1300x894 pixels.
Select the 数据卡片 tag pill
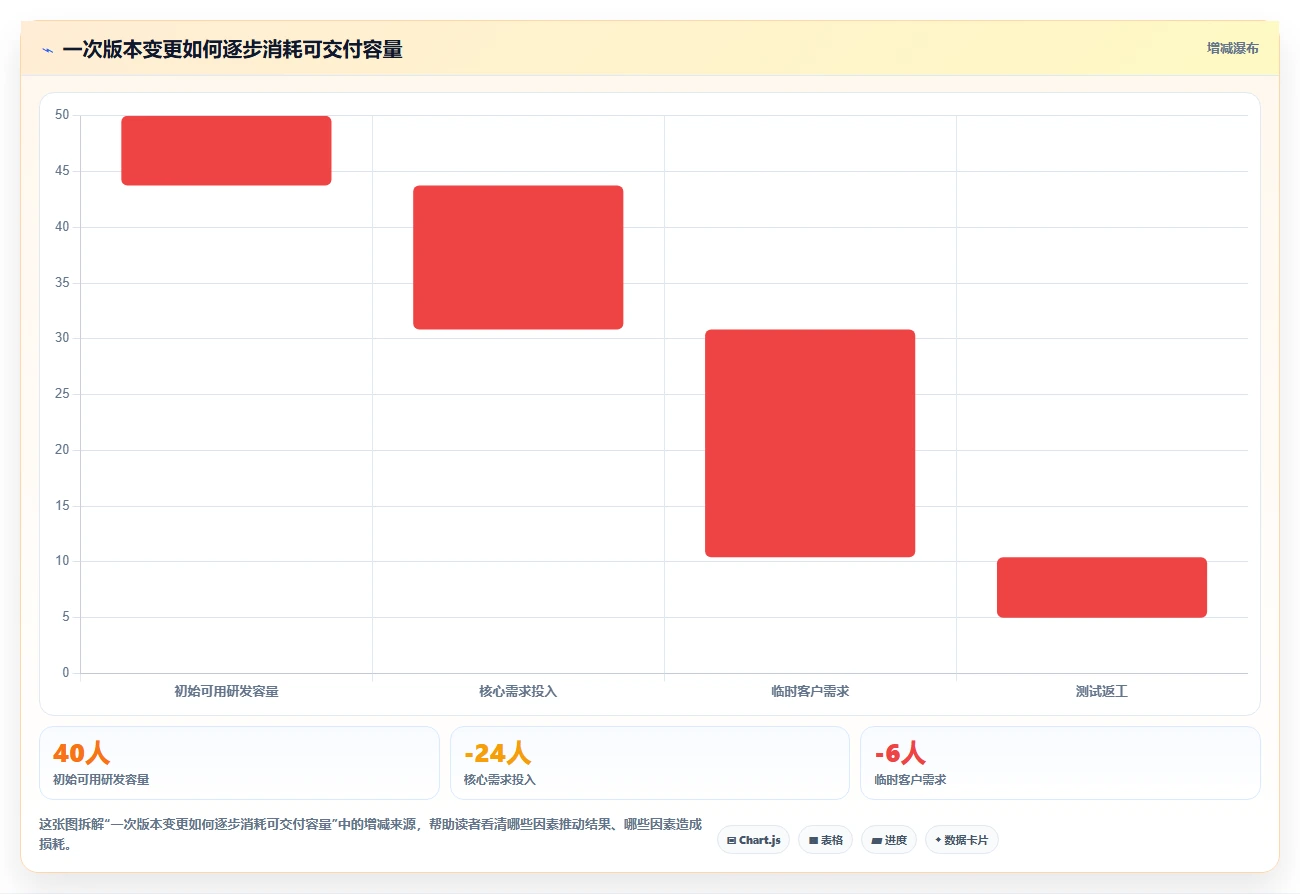pyautogui.click(x=961, y=840)
